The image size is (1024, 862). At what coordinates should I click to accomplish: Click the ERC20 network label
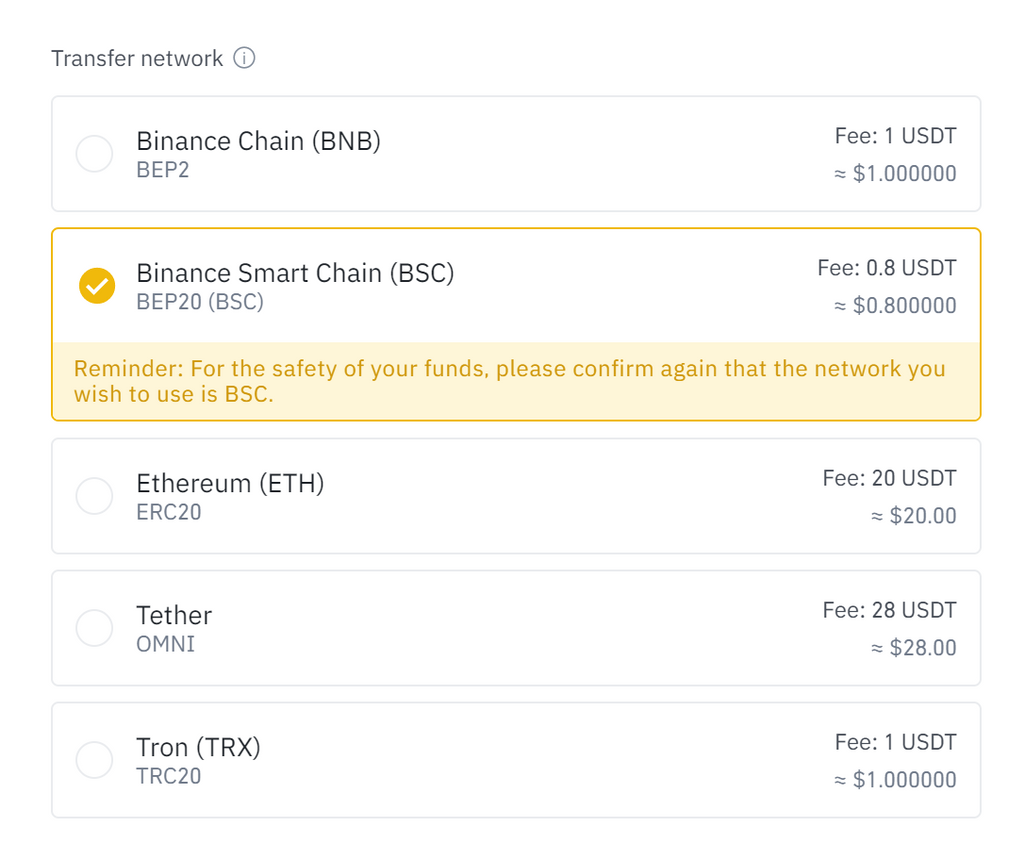pyautogui.click(x=168, y=512)
